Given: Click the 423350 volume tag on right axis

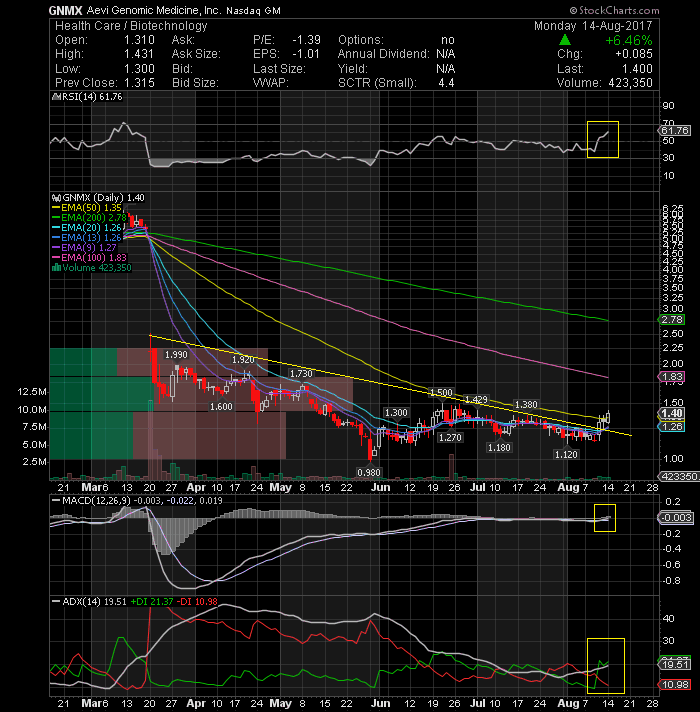Looking at the screenshot, I should (679, 477).
